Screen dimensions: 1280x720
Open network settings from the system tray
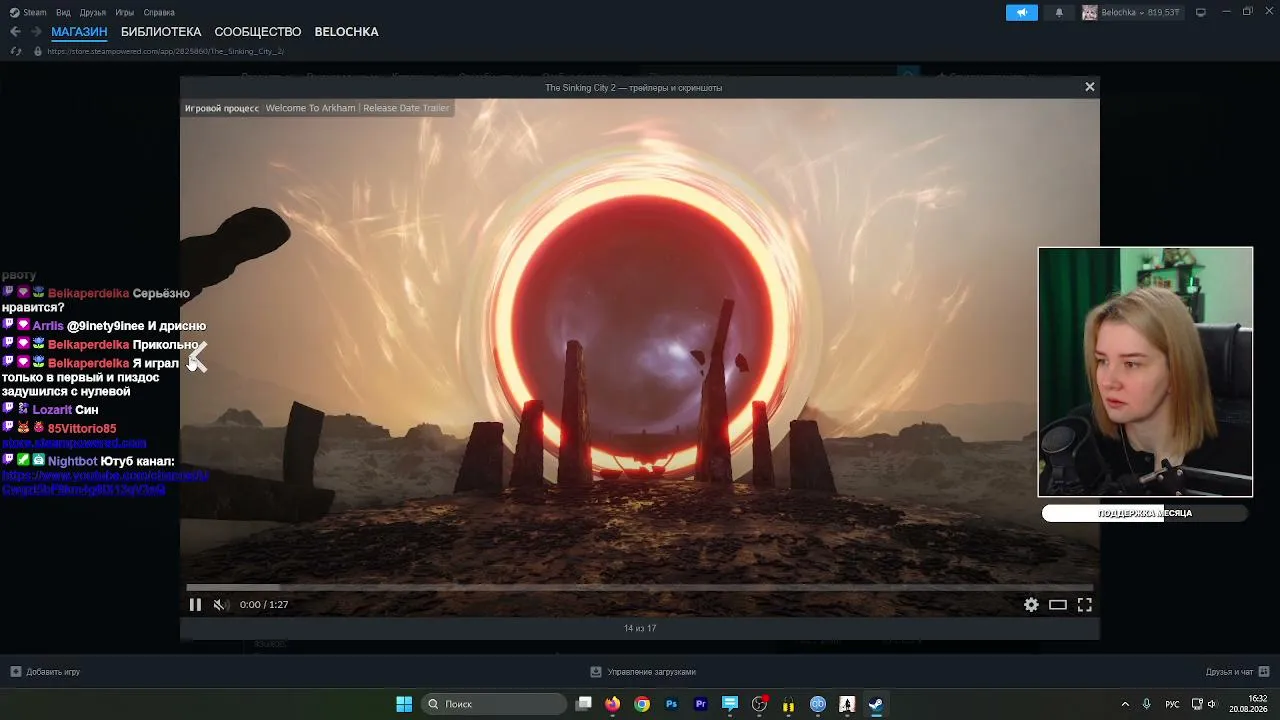(x=1197, y=704)
